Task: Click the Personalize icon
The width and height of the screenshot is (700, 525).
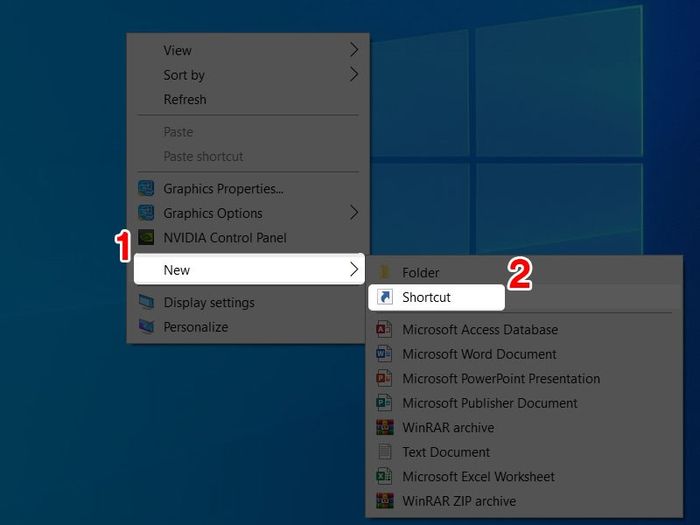Action: pos(146,327)
